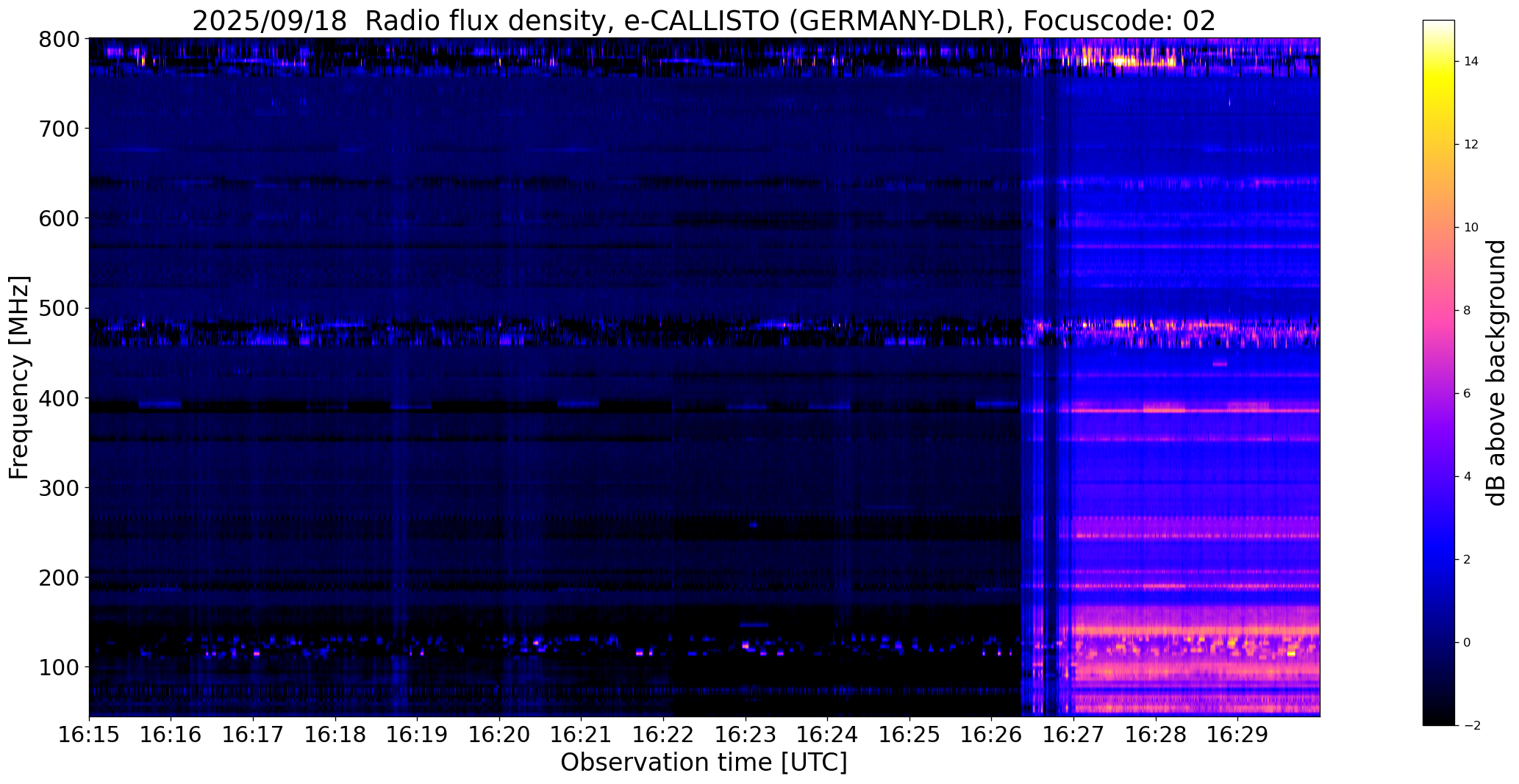Click the 300 frequency tick label
1519x784 pixels.
(x=58, y=488)
